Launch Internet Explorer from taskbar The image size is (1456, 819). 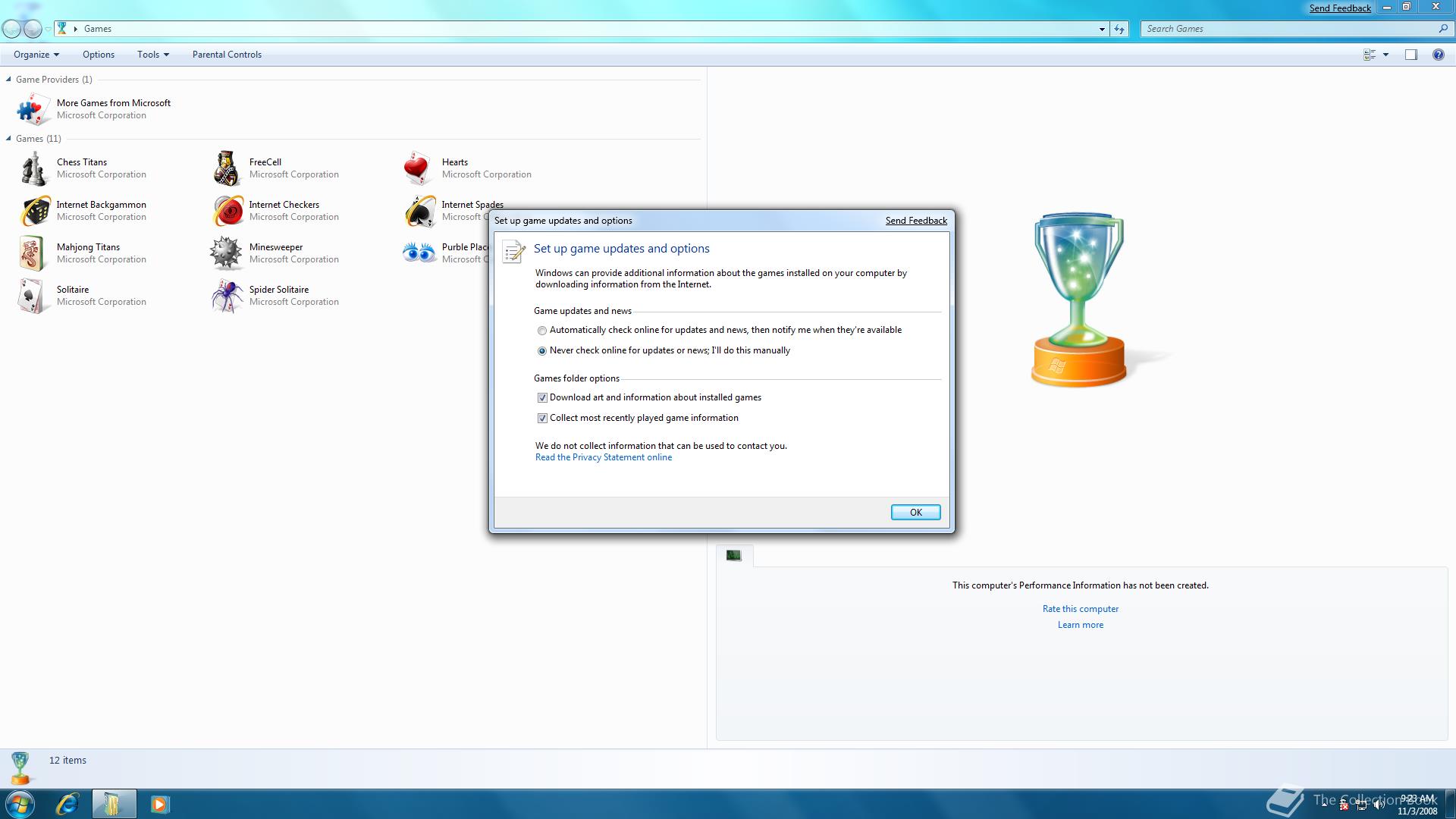67,804
